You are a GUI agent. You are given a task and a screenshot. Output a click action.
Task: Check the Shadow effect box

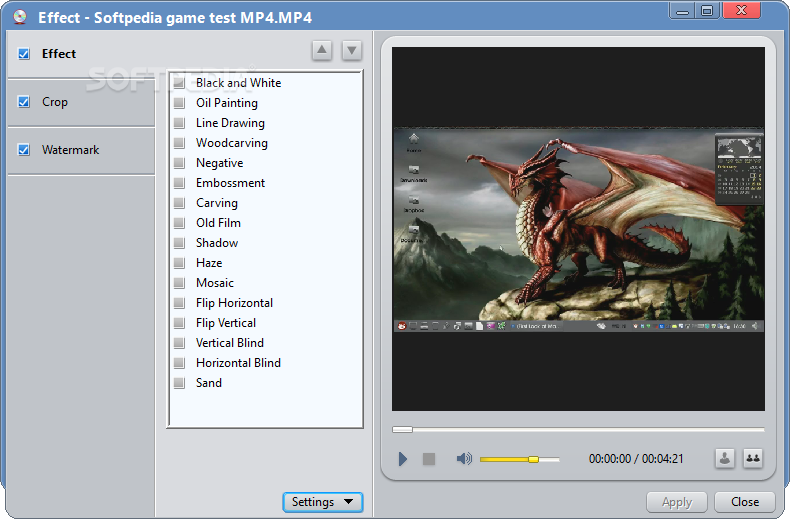(179, 243)
